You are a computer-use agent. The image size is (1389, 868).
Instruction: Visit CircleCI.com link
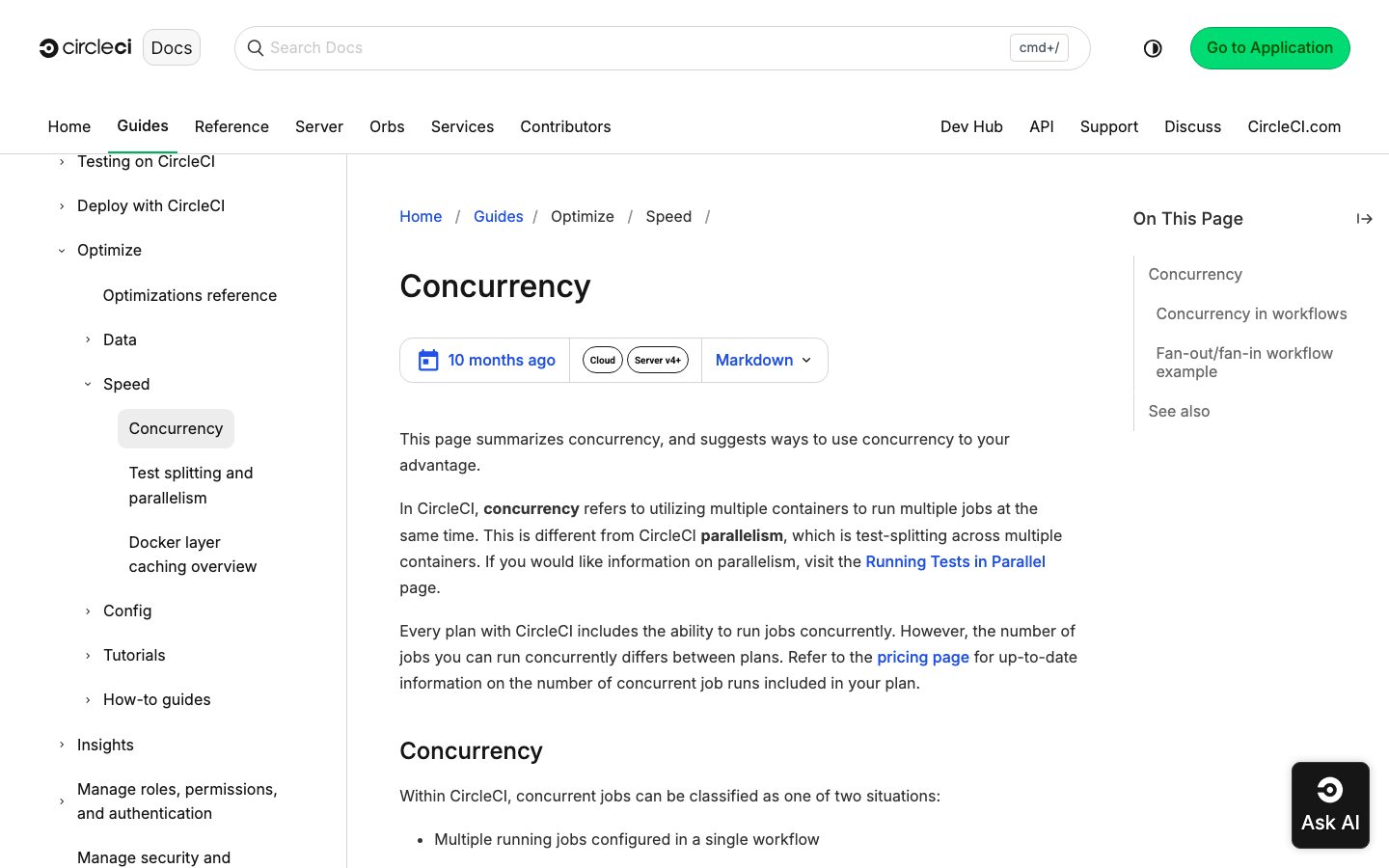click(1294, 126)
